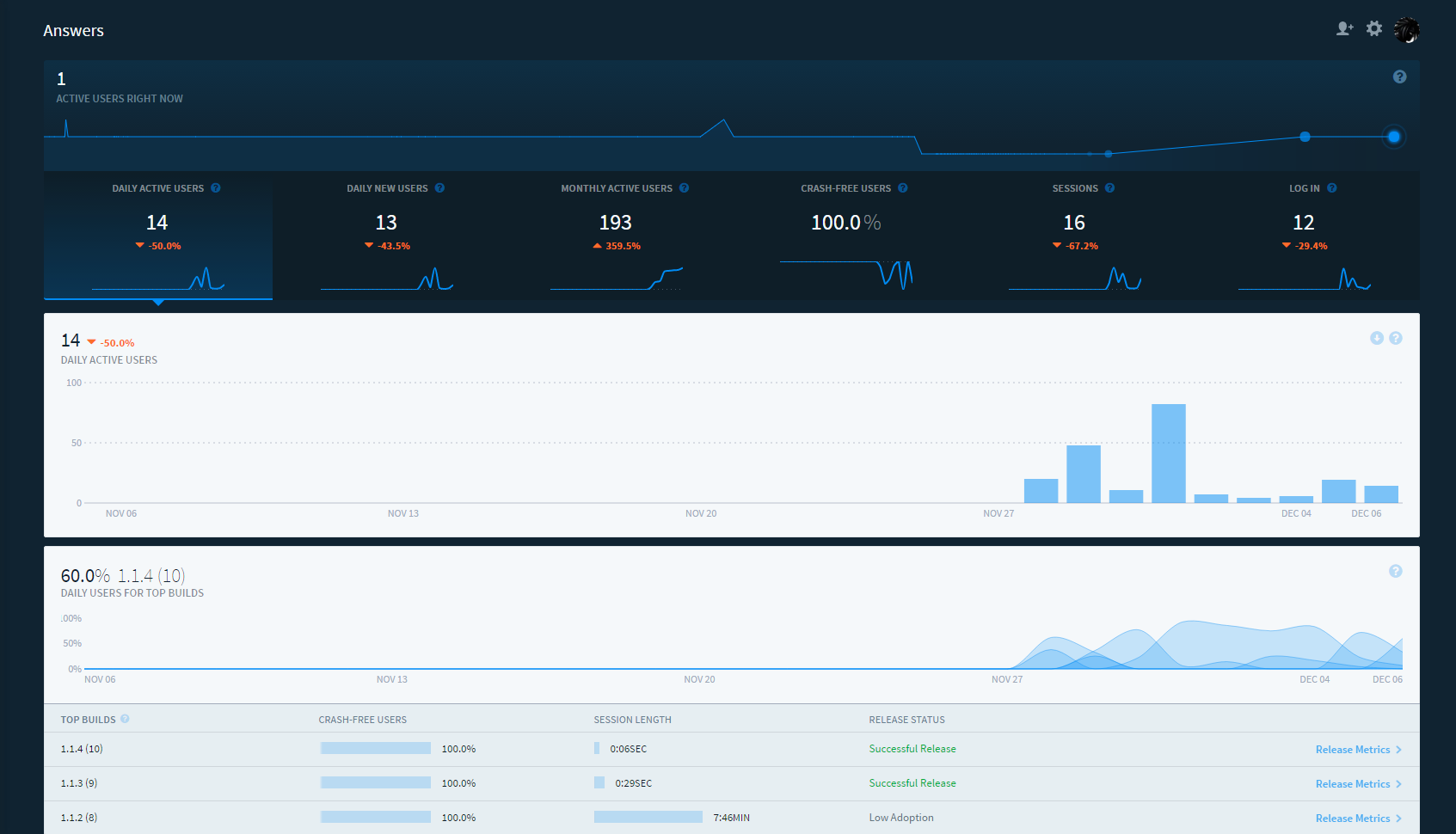The width and height of the screenshot is (1456, 834).
Task: Click help icon in Daily Users Top Builds chart
Action: coord(1395,572)
